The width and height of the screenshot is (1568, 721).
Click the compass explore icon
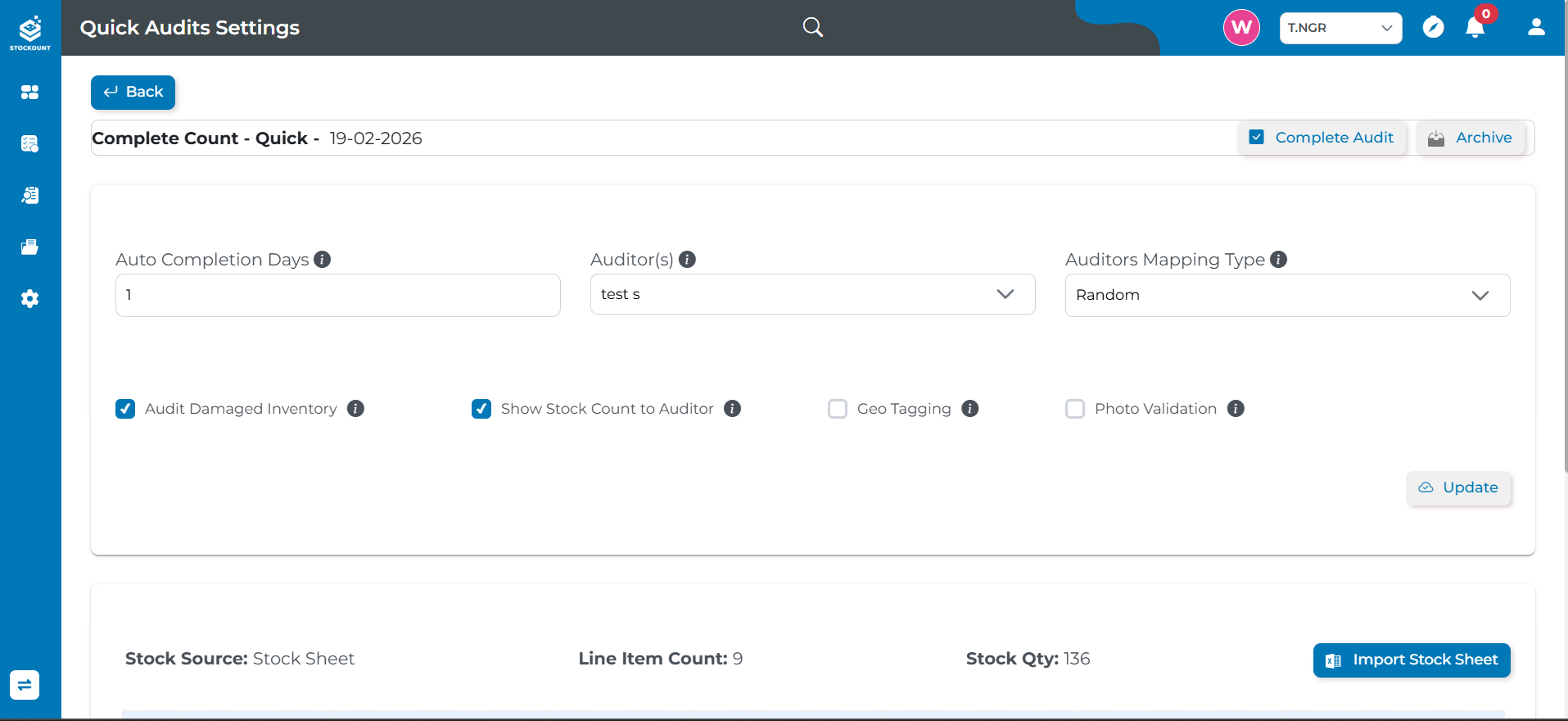point(1433,28)
